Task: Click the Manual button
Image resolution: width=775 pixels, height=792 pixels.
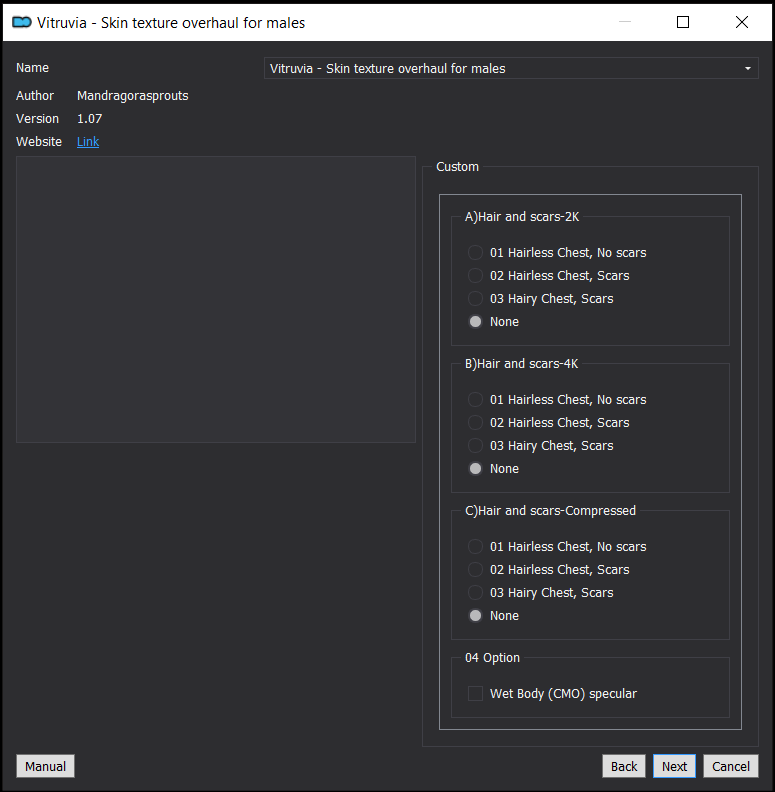Action: click(x=45, y=766)
